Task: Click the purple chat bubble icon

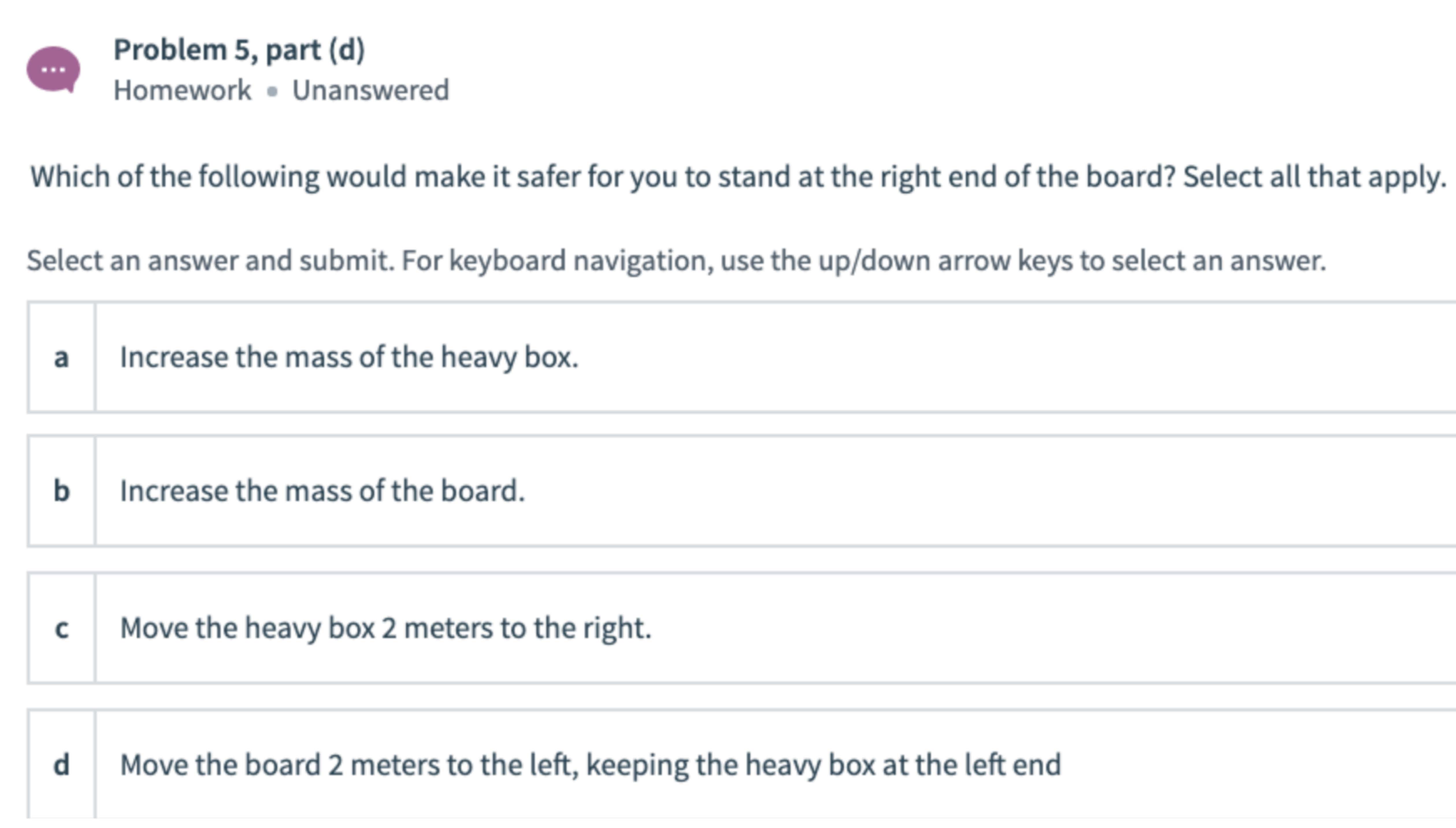Action: (x=53, y=69)
